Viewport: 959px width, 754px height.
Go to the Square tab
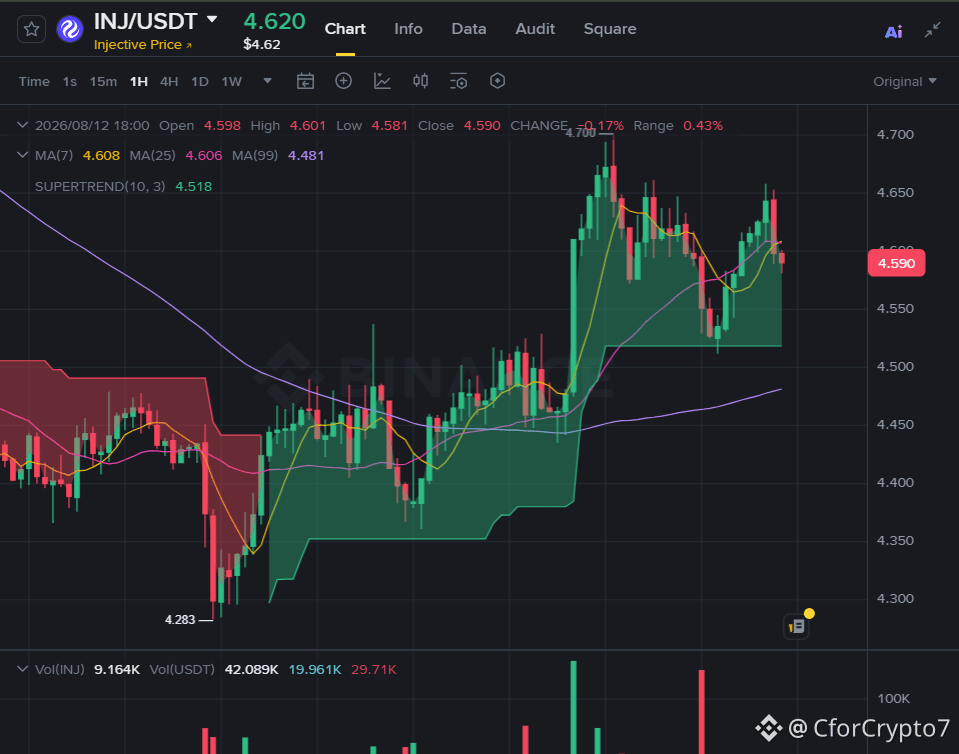[610, 29]
